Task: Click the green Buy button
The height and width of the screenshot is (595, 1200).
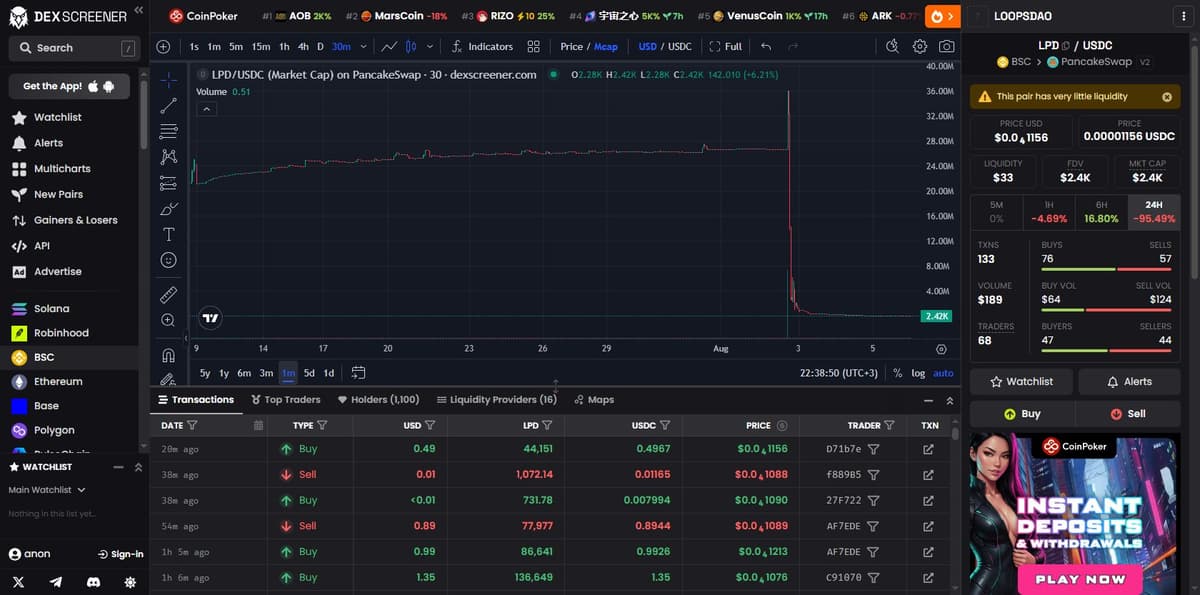Action: click(x=1022, y=413)
